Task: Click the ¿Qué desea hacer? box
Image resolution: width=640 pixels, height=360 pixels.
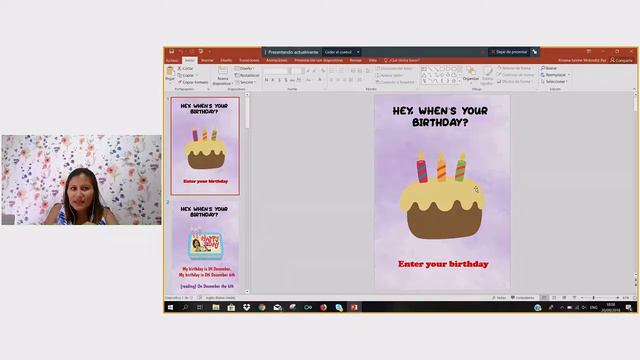Action: point(402,60)
